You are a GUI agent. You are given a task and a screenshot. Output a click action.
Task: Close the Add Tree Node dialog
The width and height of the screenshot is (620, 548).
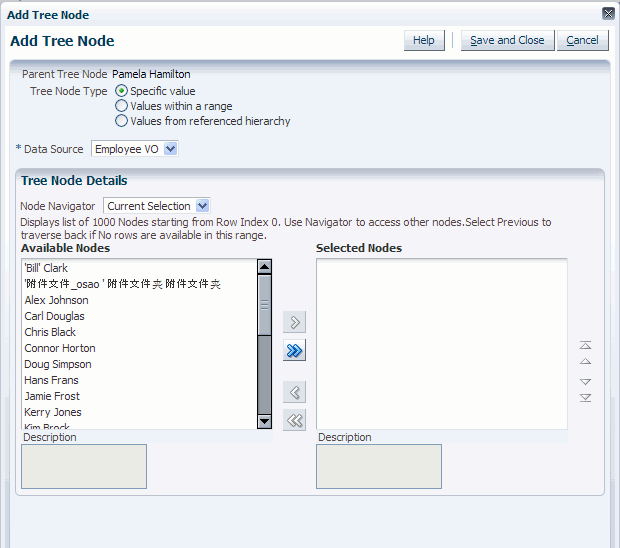(x=608, y=14)
